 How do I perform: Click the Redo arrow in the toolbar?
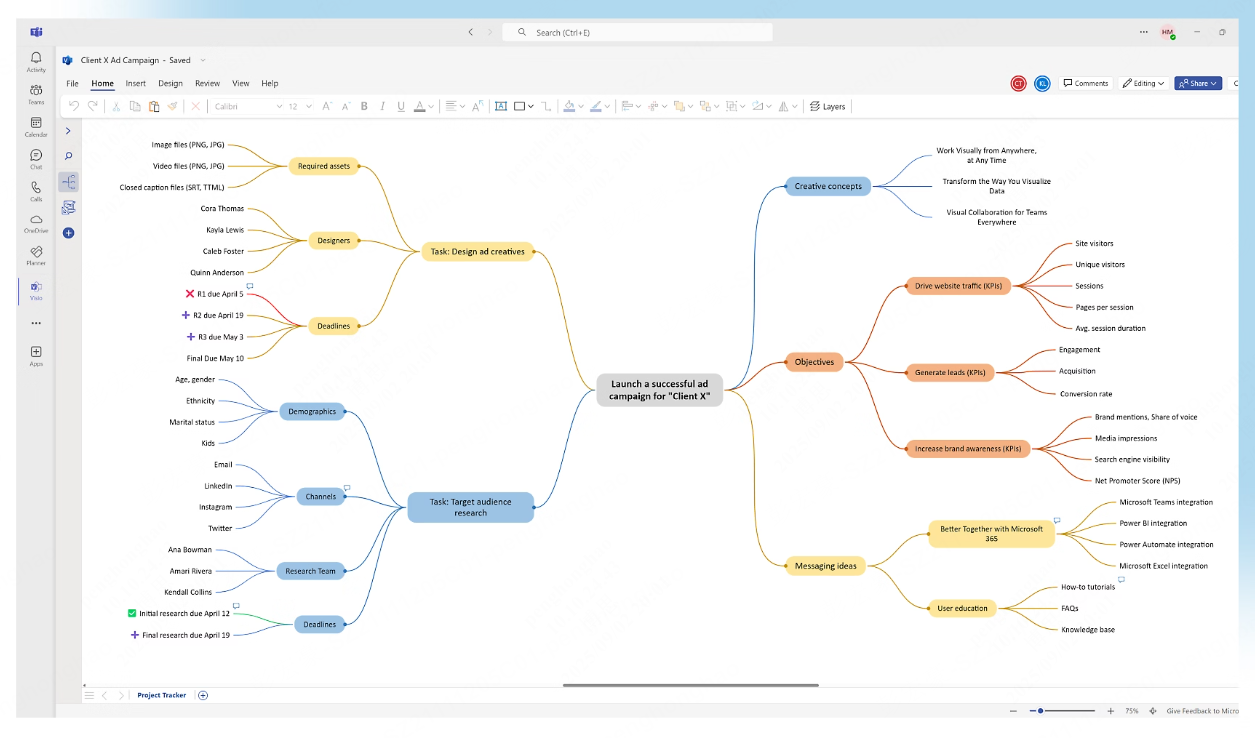coord(93,106)
